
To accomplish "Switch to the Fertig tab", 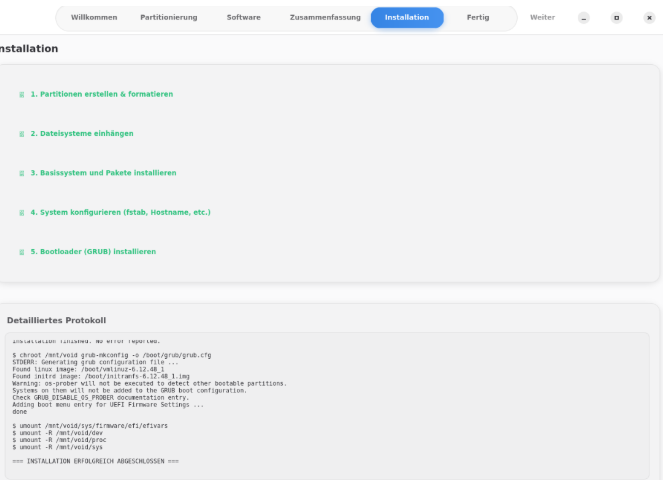I will click(x=478, y=18).
